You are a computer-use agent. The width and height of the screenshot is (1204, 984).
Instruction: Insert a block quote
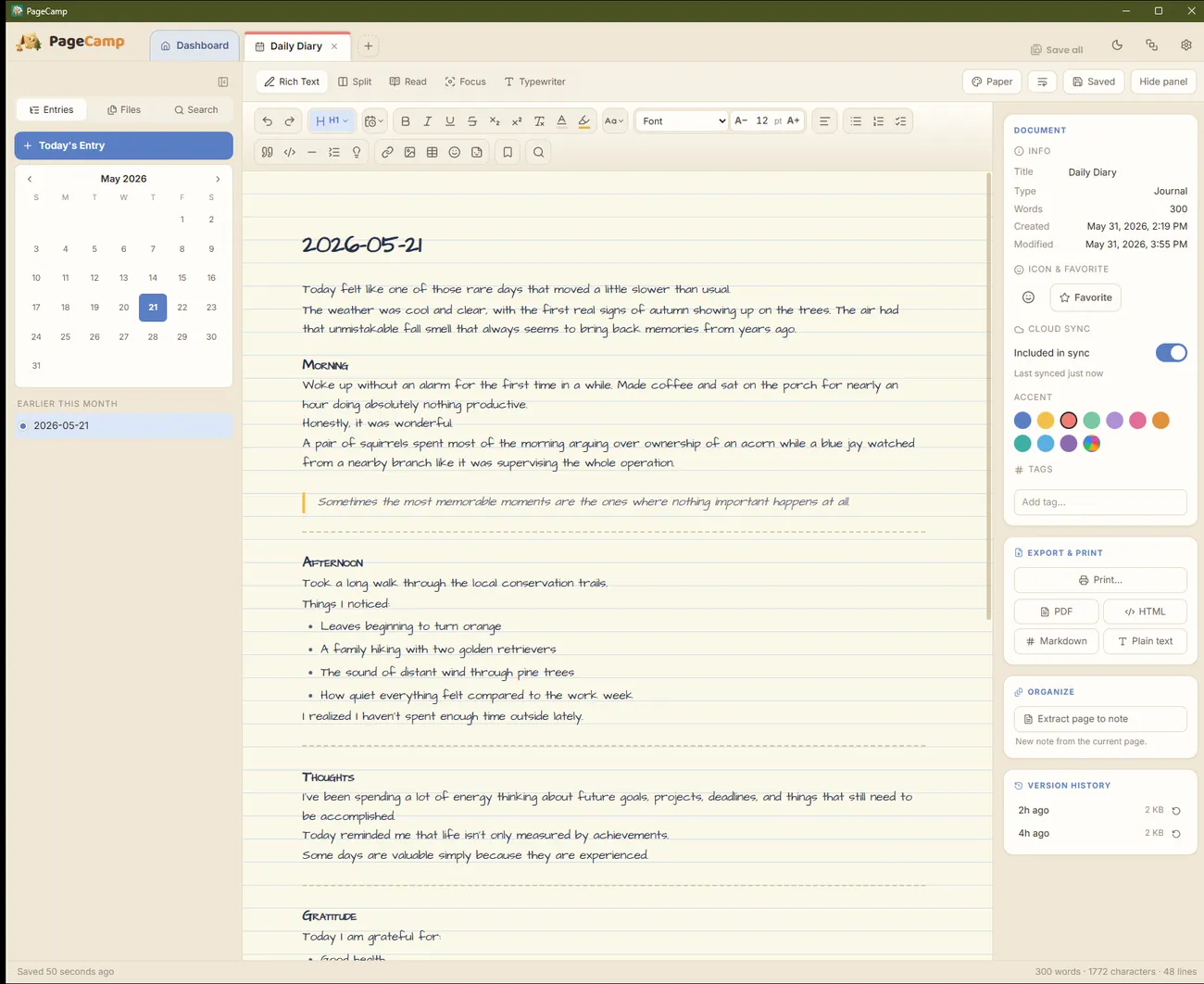pyautogui.click(x=268, y=152)
